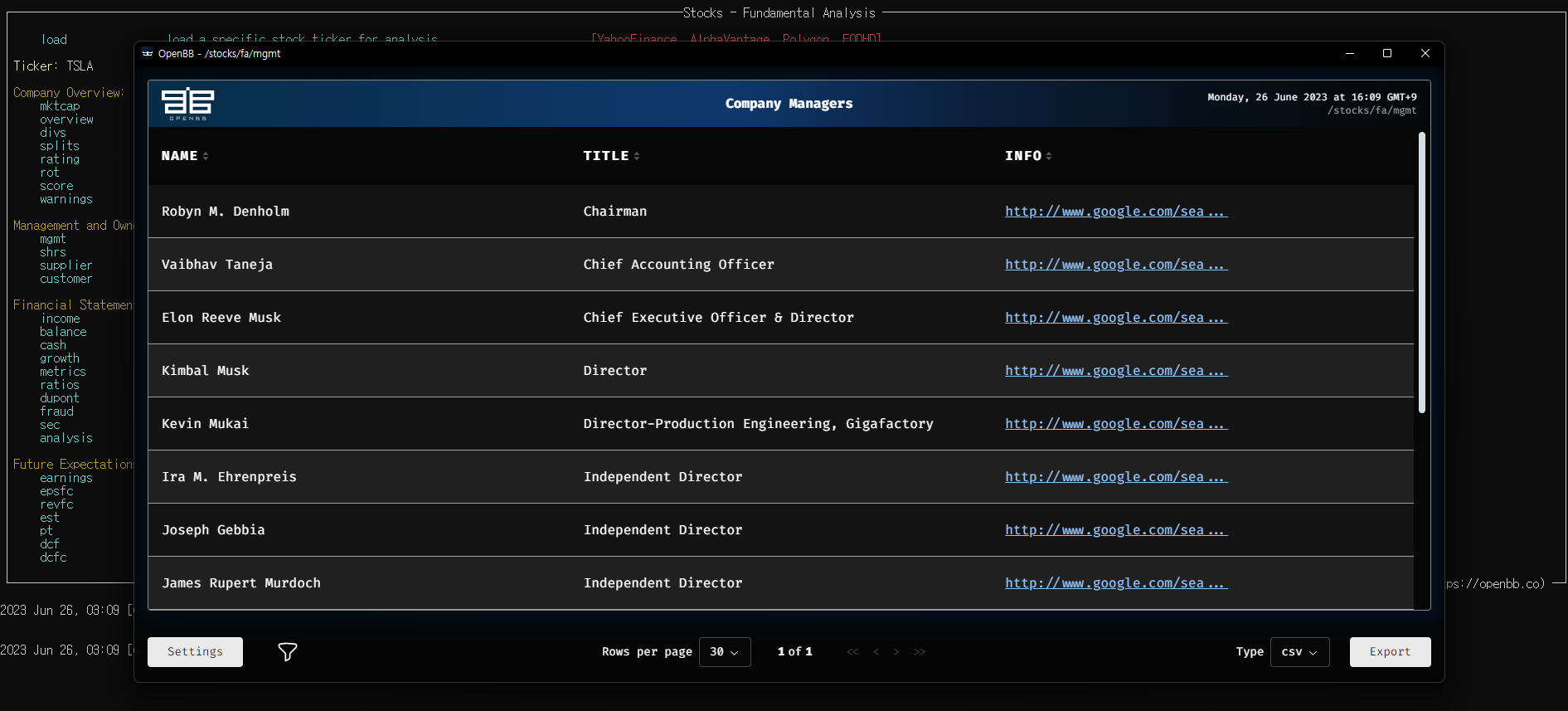Click the customer command in terminal

(66, 279)
